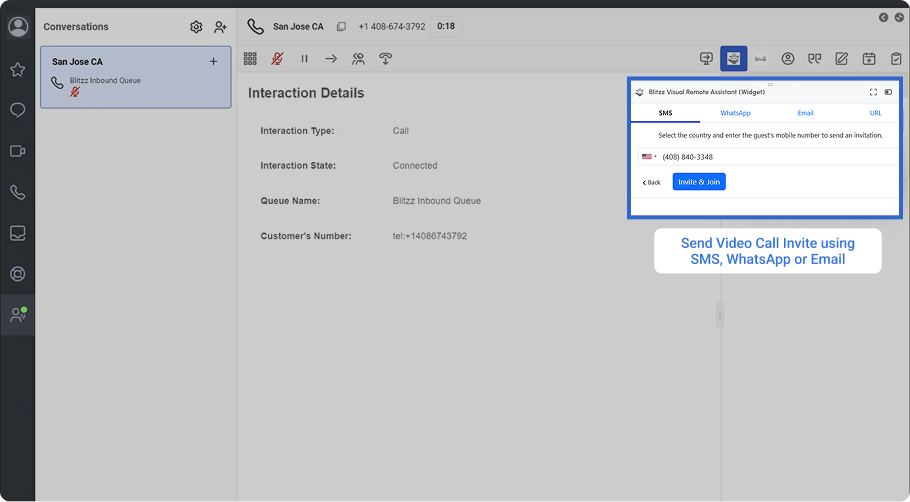This screenshot has height=502, width=910.
Task: Open the notes edit icon
Action: coord(842,59)
